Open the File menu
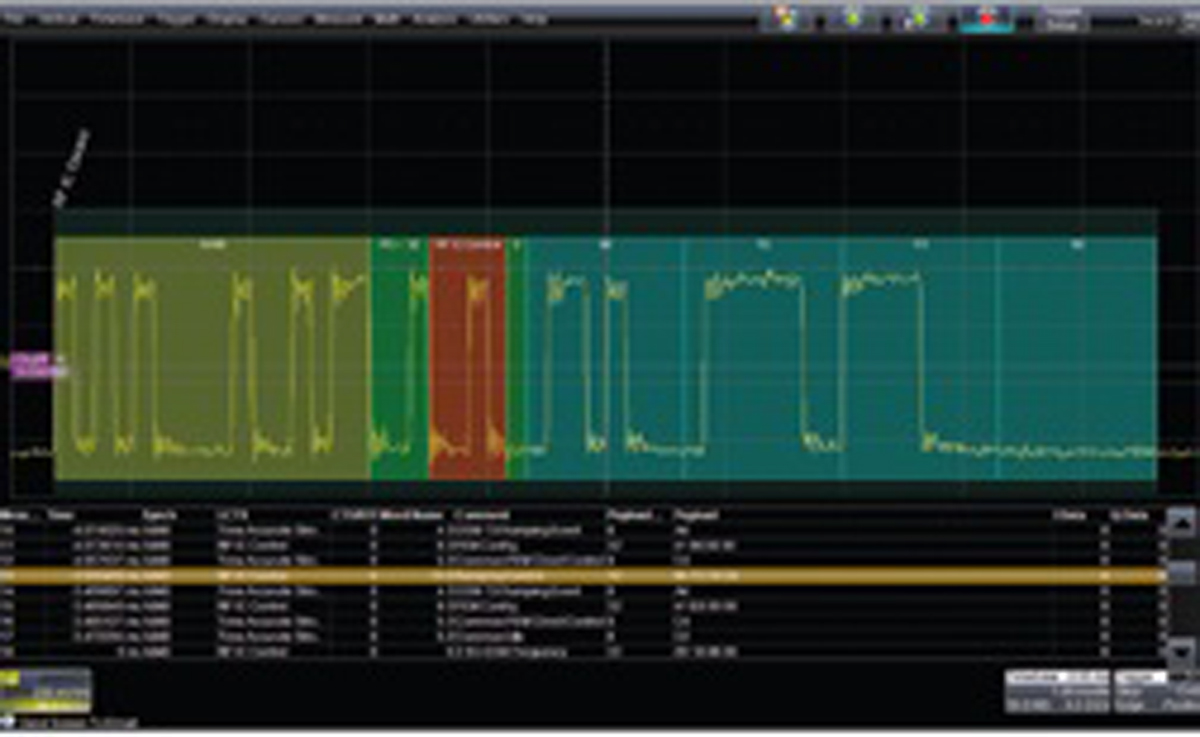The height and width of the screenshot is (737, 1200). pyautogui.click(x=15, y=19)
